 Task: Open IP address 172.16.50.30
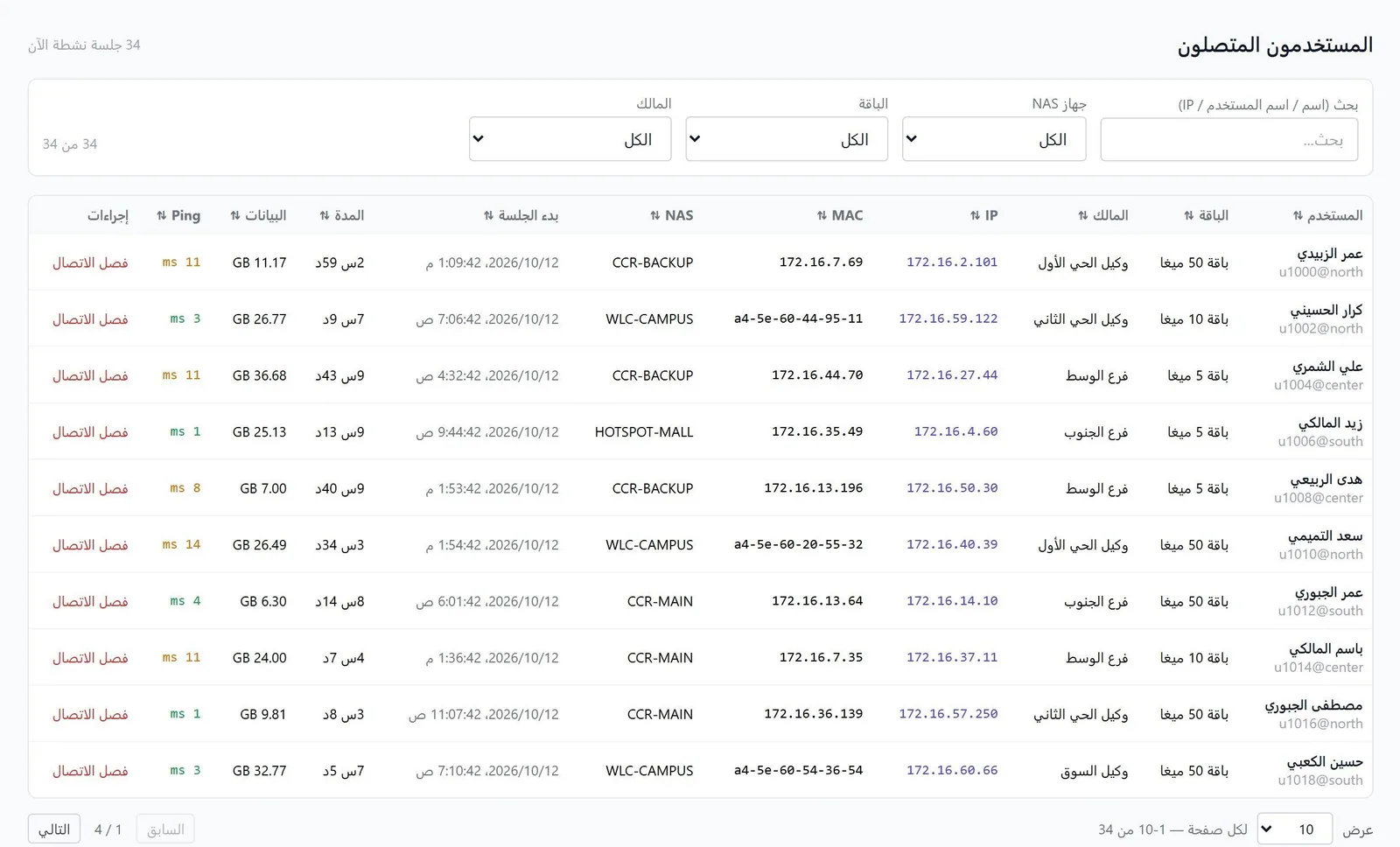[x=952, y=487]
